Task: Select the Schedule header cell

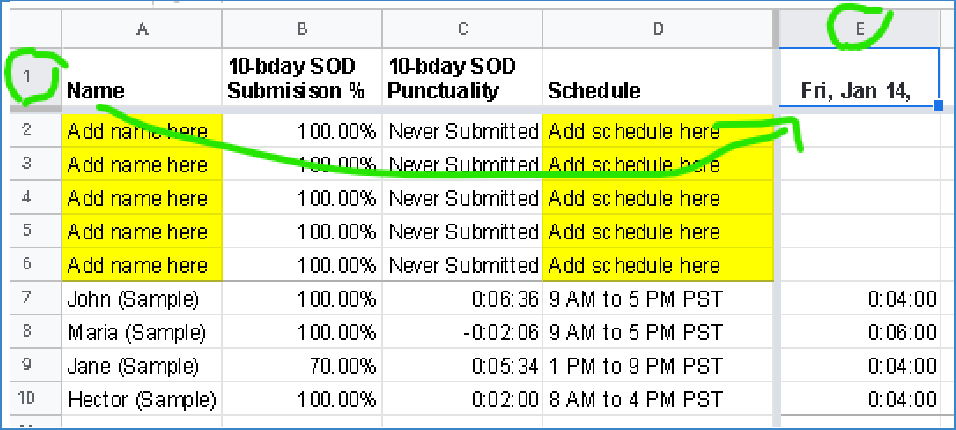Action: click(x=657, y=78)
